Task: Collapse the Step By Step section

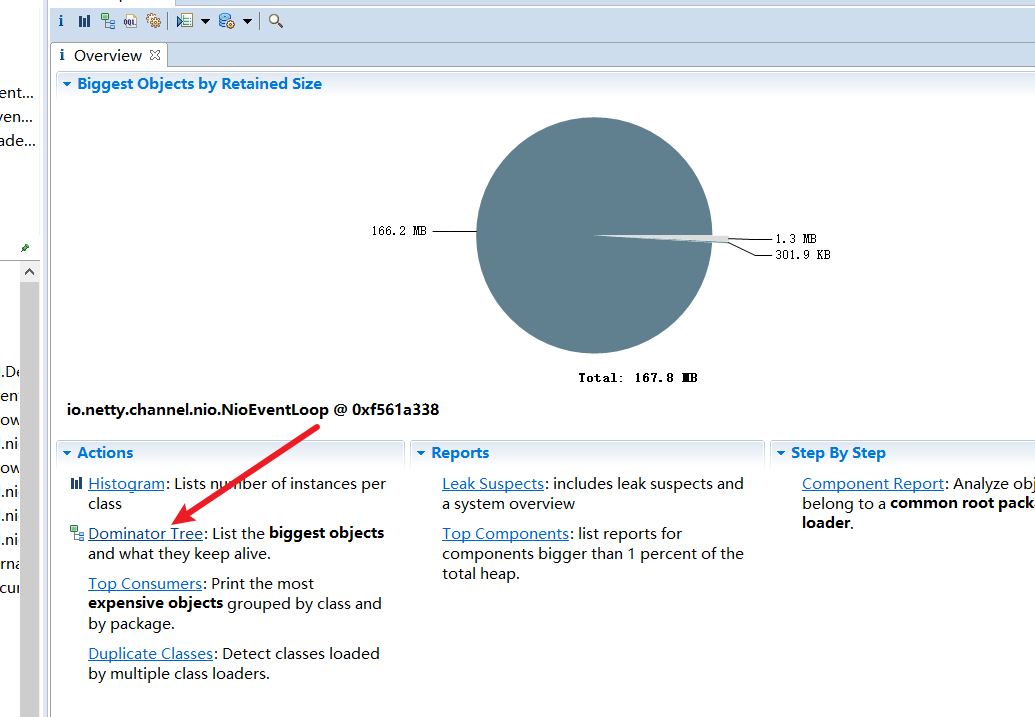Action: click(780, 453)
